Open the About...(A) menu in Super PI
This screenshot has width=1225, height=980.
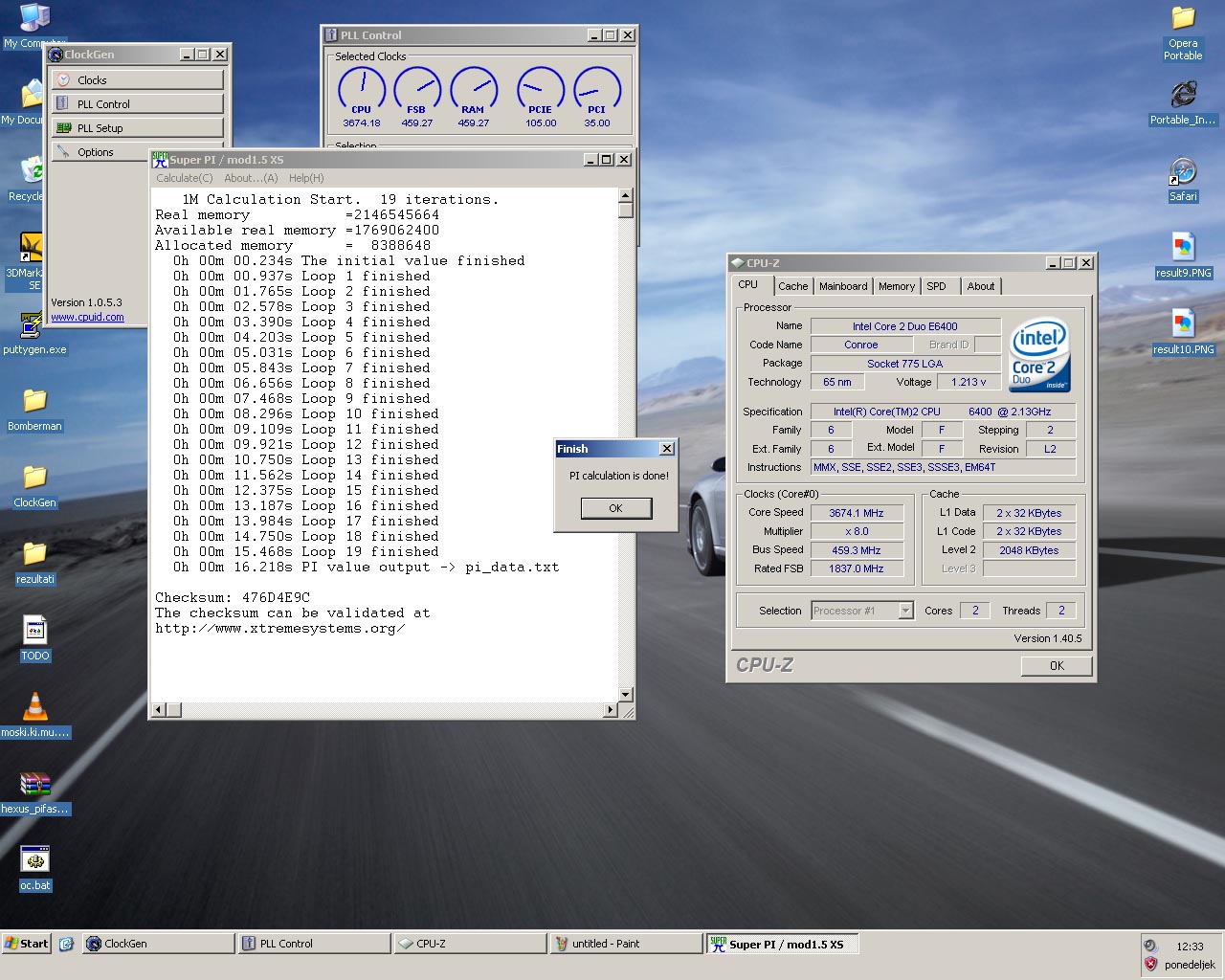pos(251,178)
